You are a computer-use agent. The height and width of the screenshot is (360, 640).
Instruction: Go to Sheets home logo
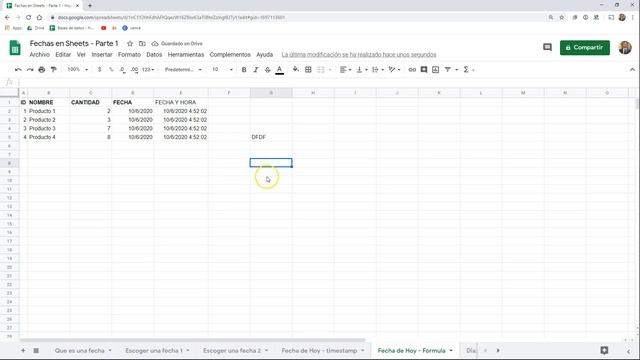(x=15, y=48)
